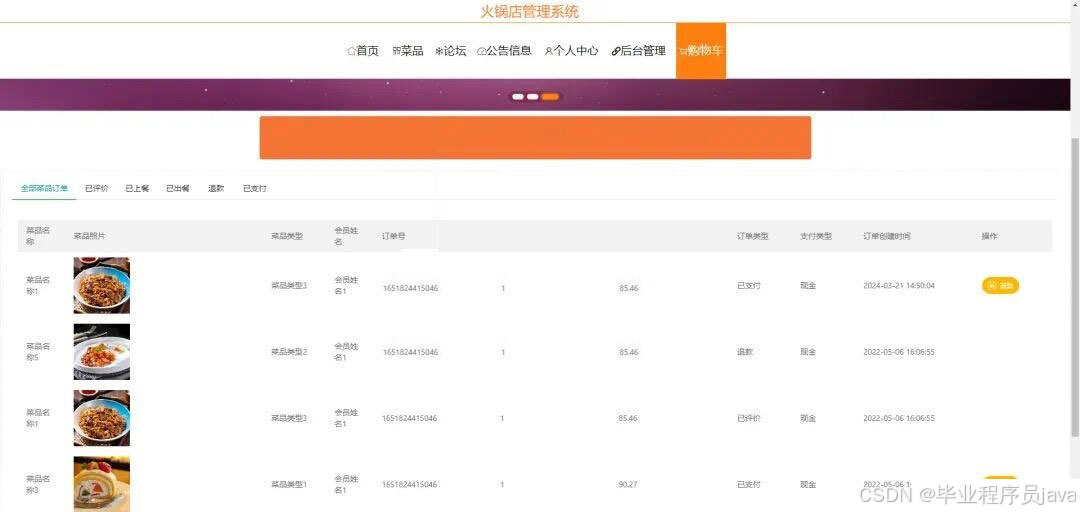
Task: Click the 菜品照片 column header
Action: point(90,236)
